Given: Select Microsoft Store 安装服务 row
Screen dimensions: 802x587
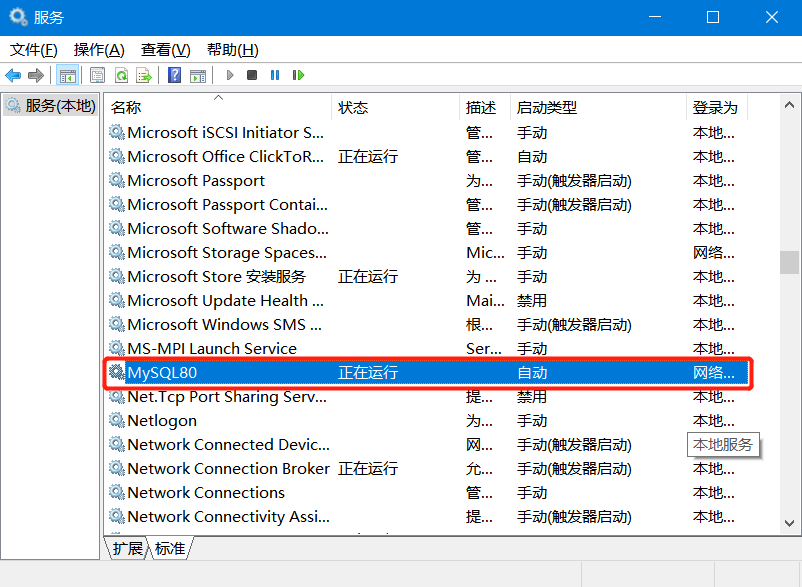Looking at the screenshot, I should 428,277.
